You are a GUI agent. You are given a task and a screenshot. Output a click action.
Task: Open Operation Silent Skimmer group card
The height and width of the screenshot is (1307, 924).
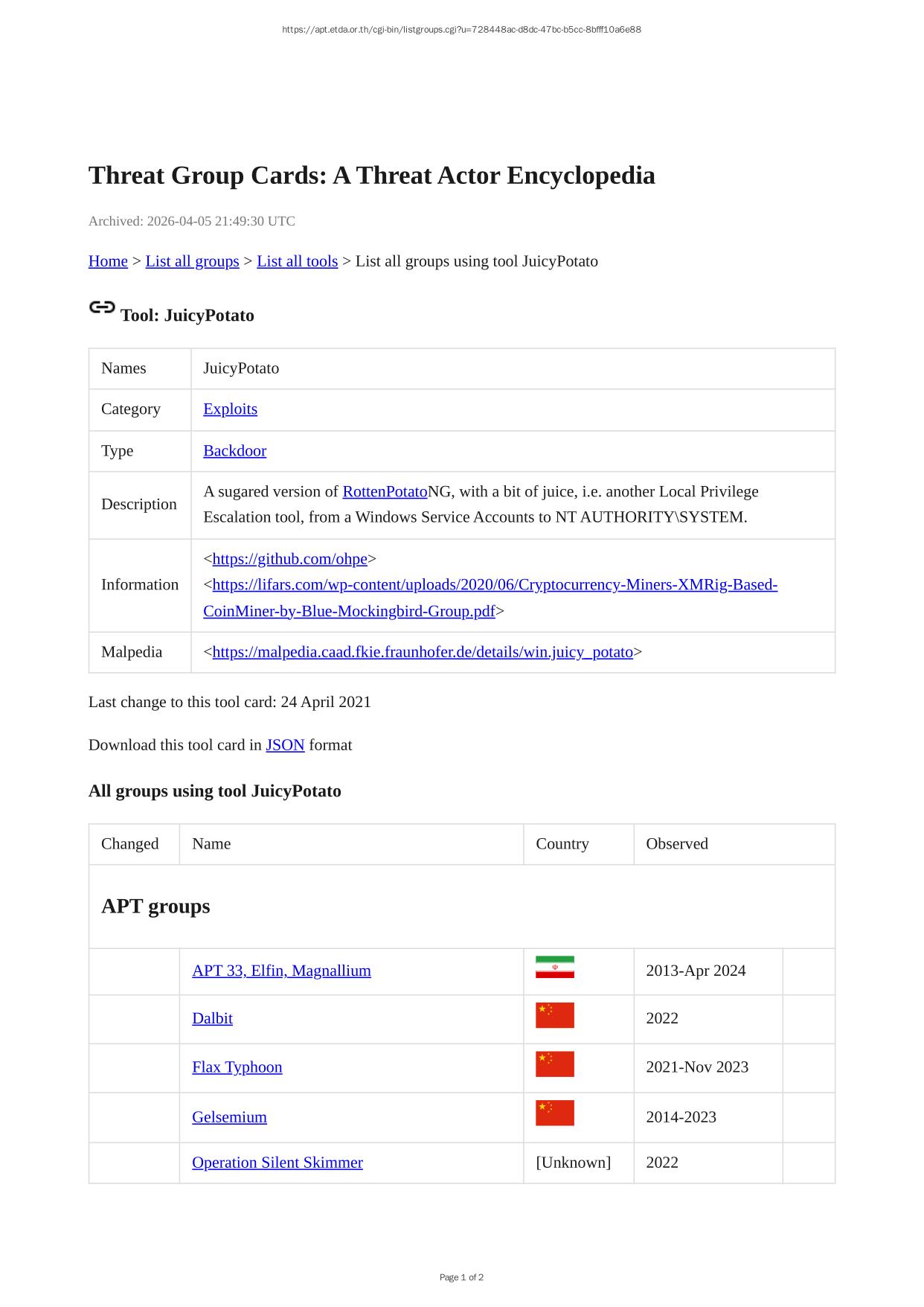[277, 1163]
